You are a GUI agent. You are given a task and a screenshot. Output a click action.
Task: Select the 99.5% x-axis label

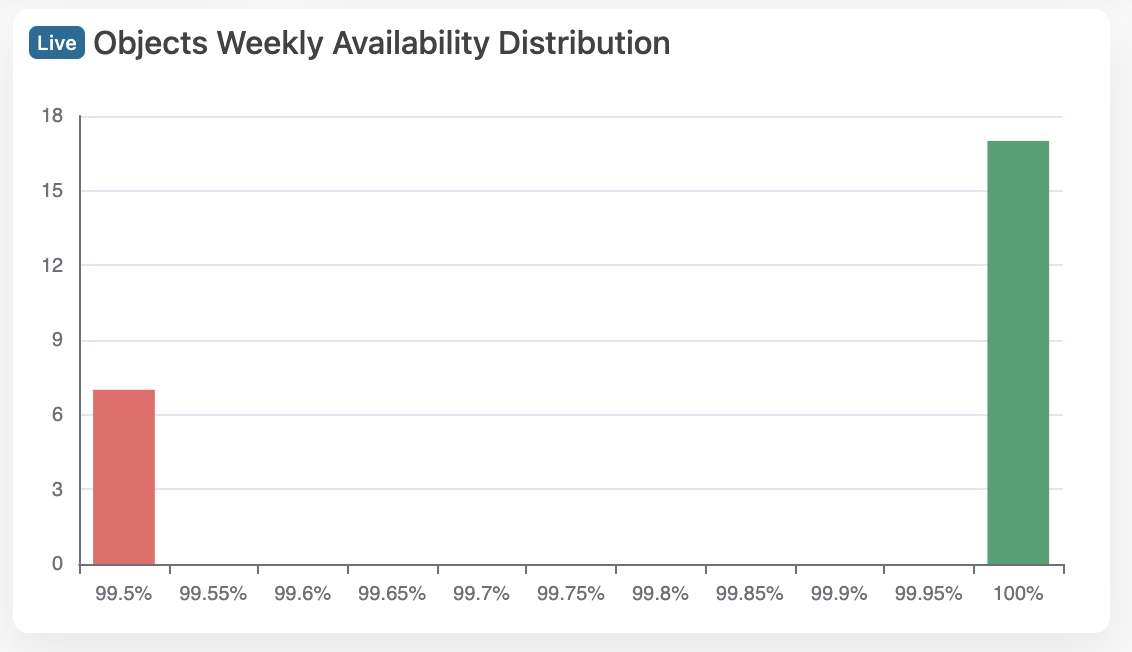124,593
